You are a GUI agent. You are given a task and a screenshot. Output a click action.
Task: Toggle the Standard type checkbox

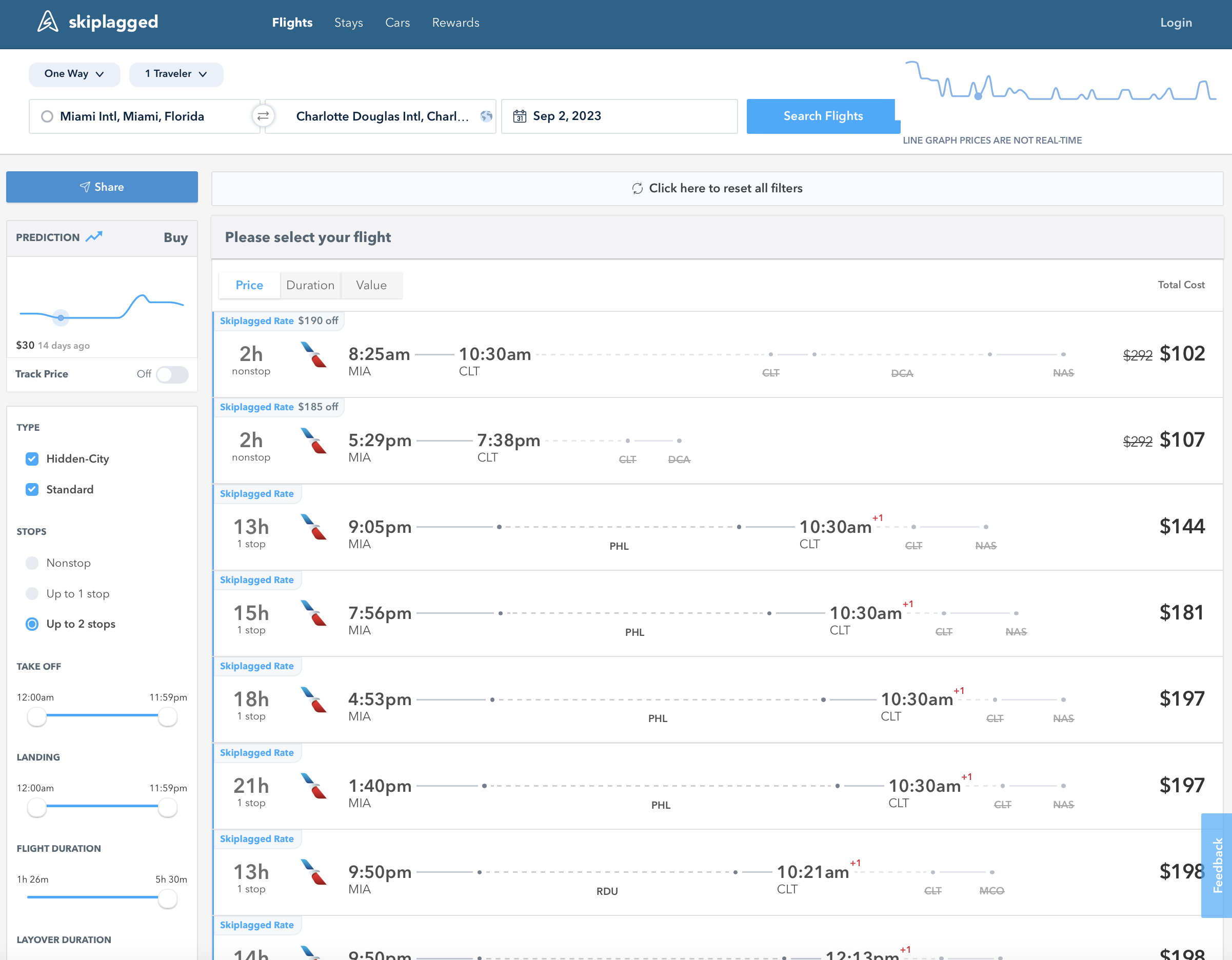(x=33, y=489)
